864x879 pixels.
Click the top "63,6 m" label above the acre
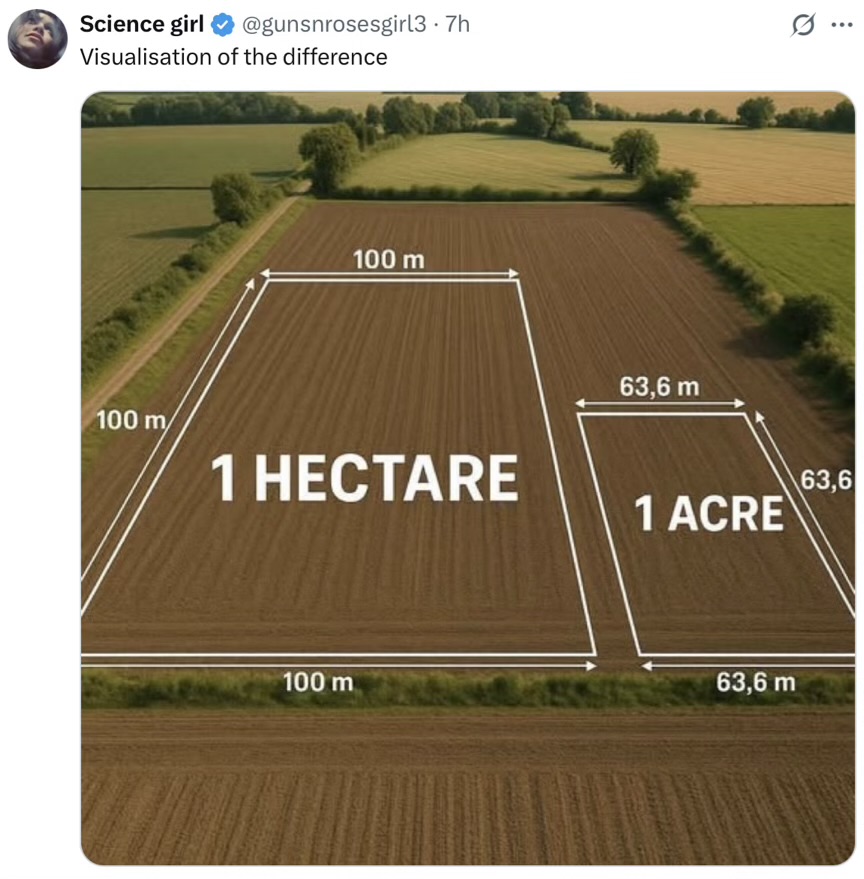[x=659, y=387]
